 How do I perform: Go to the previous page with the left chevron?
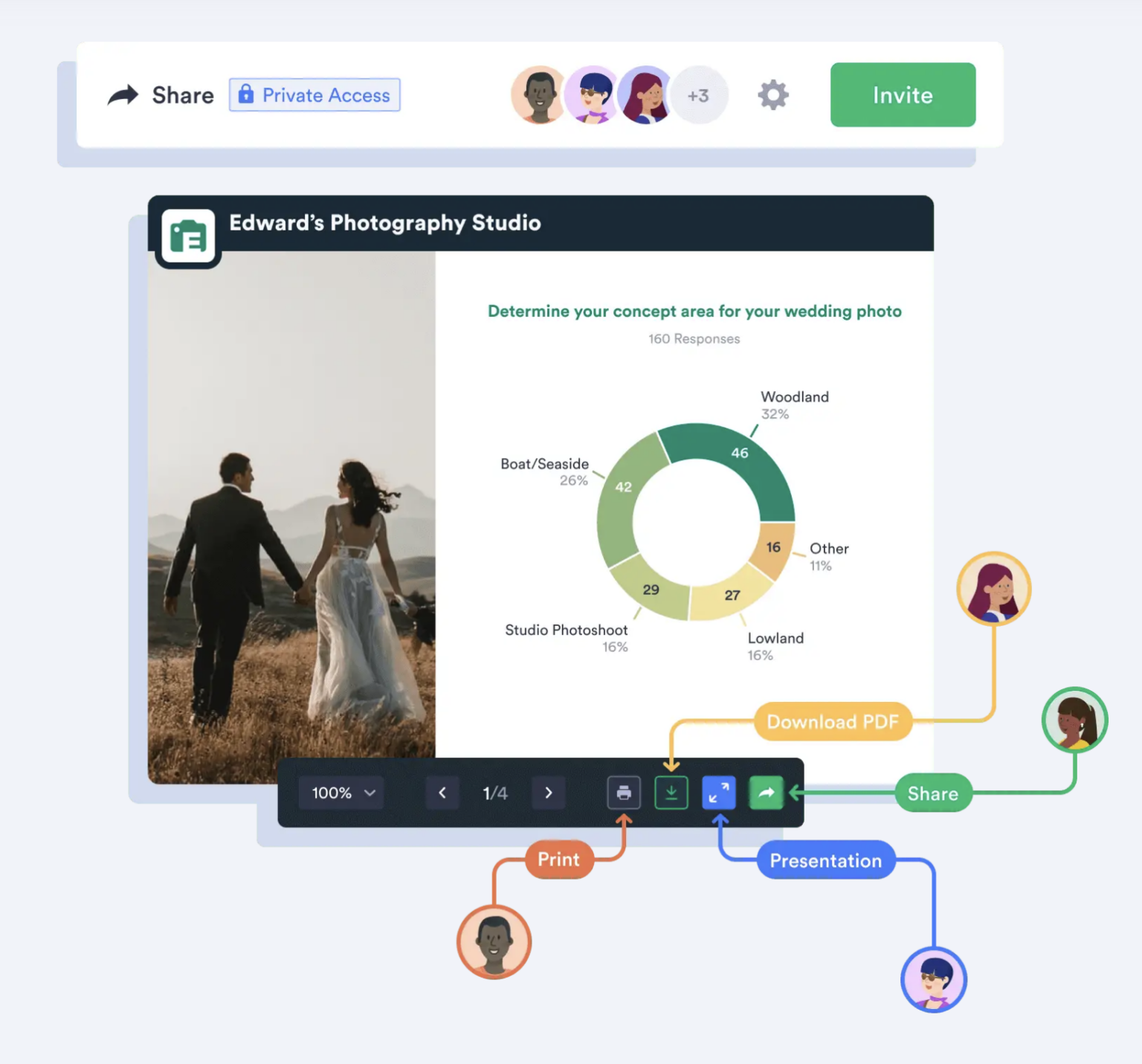tap(442, 792)
